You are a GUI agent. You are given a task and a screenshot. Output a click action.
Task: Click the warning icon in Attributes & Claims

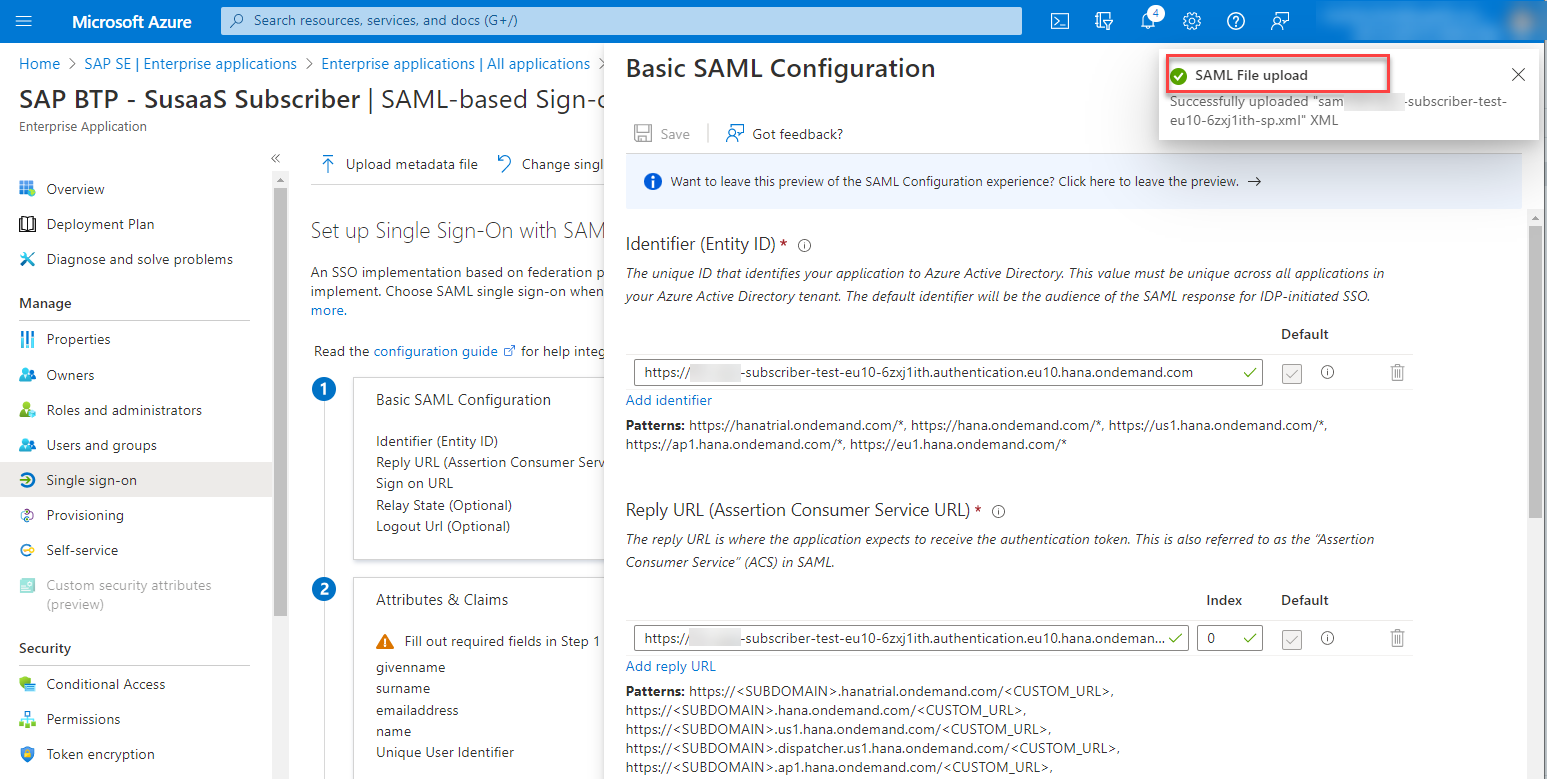click(385, 641)
